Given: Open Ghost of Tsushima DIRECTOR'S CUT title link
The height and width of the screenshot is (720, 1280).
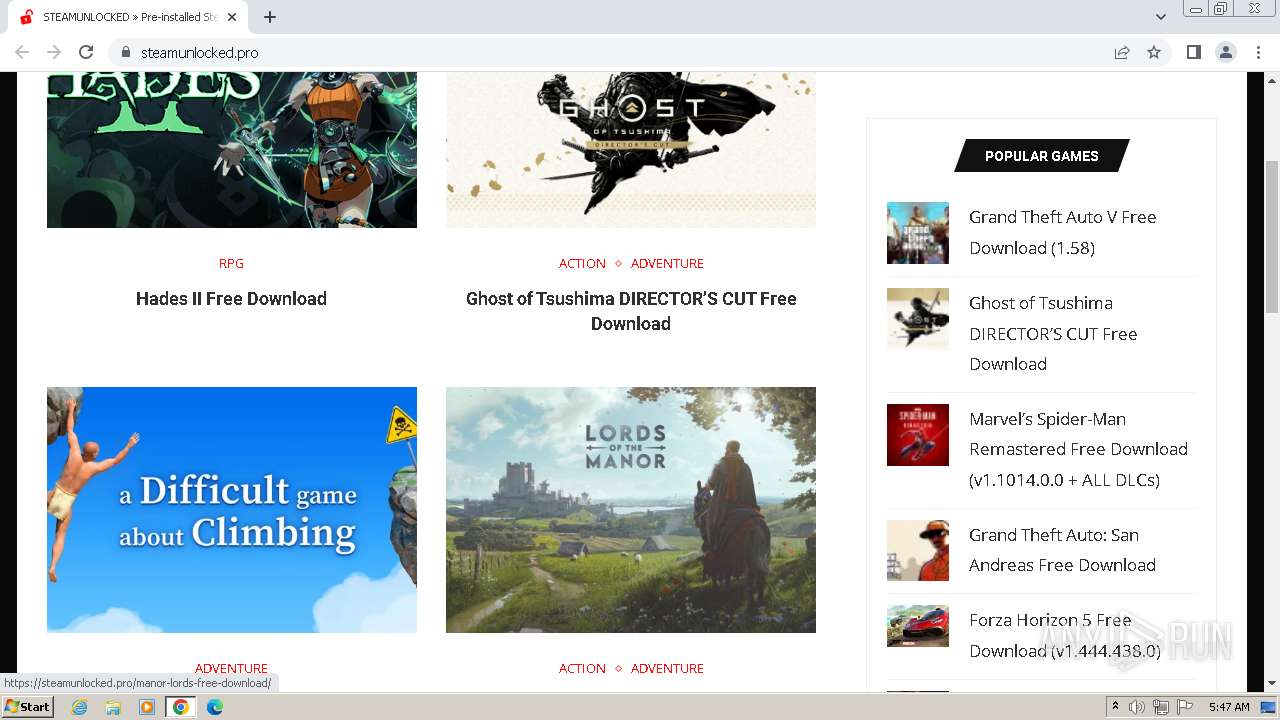Looking at the screenshot, I should tap(631, 311).
